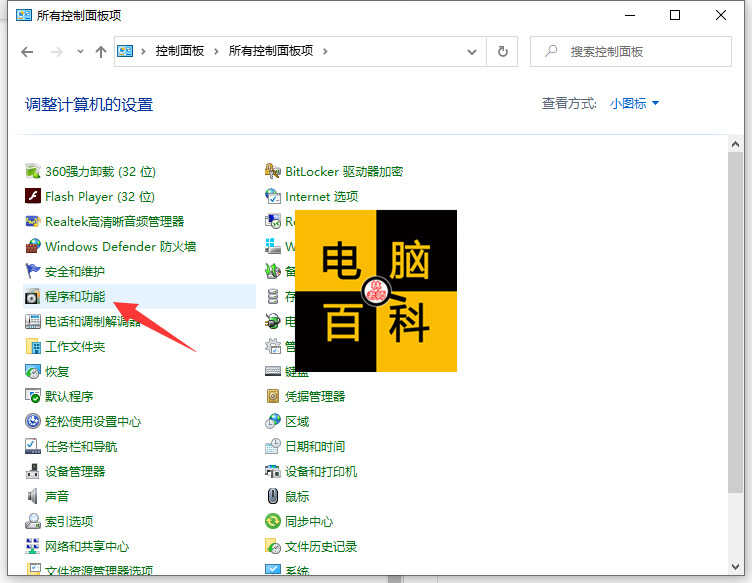Open 360强力卸载 (32 位) link
Viewport: 752px width, 583px height.
[100, 172]
